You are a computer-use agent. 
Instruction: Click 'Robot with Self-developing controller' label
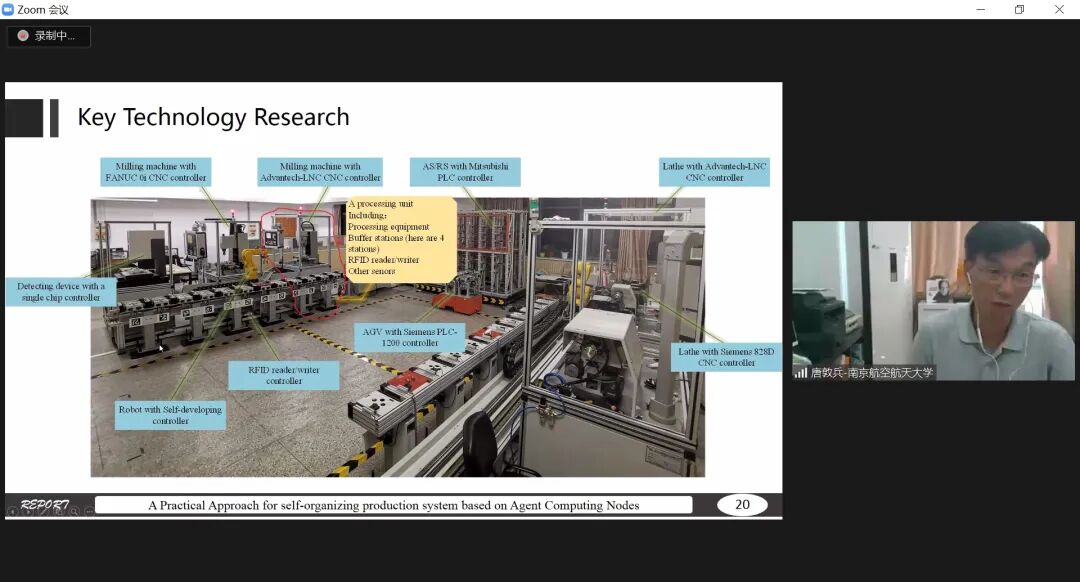tap(170, 415)
